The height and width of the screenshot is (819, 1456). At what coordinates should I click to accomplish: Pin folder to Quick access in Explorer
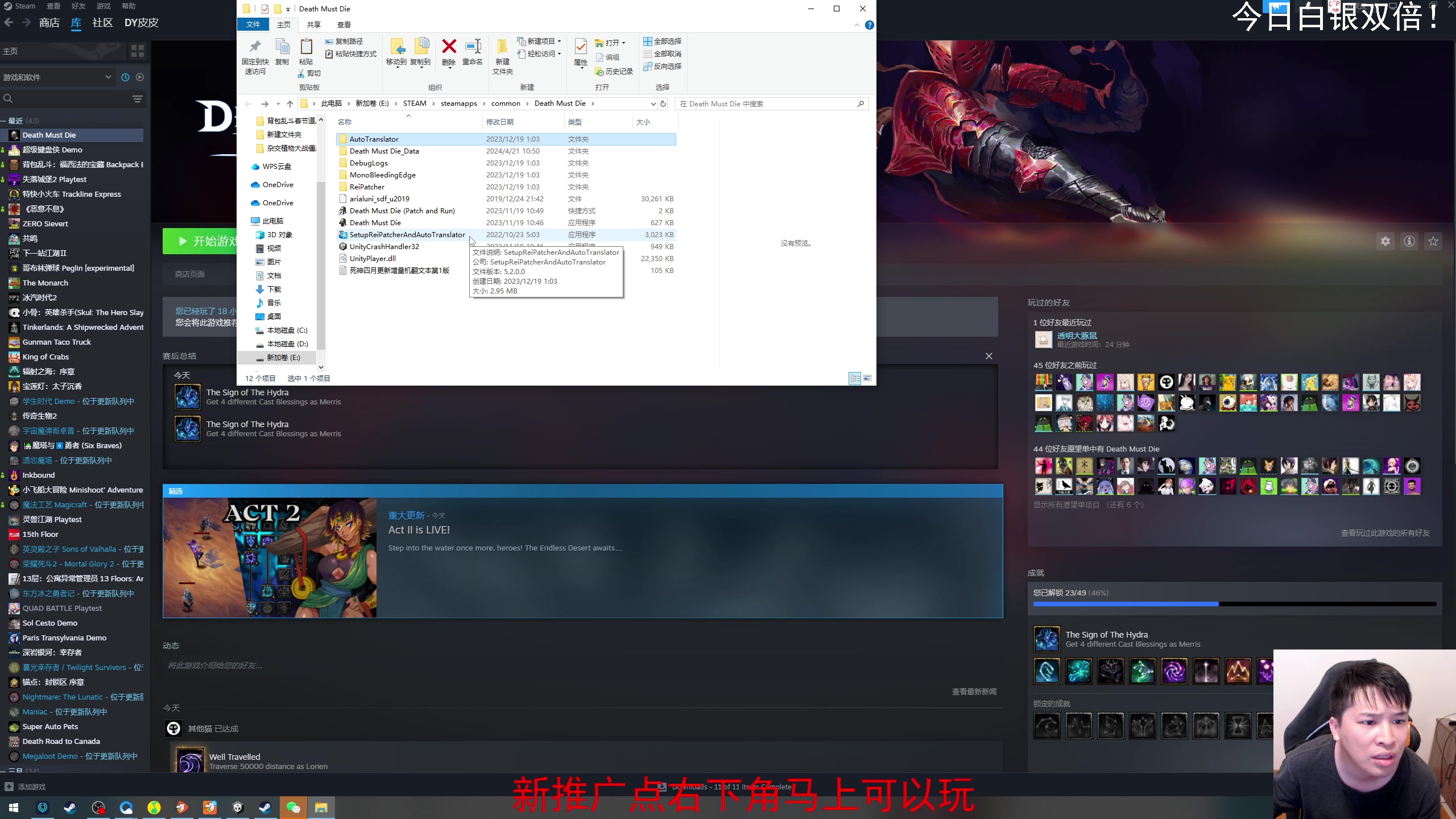click(255, 56)
